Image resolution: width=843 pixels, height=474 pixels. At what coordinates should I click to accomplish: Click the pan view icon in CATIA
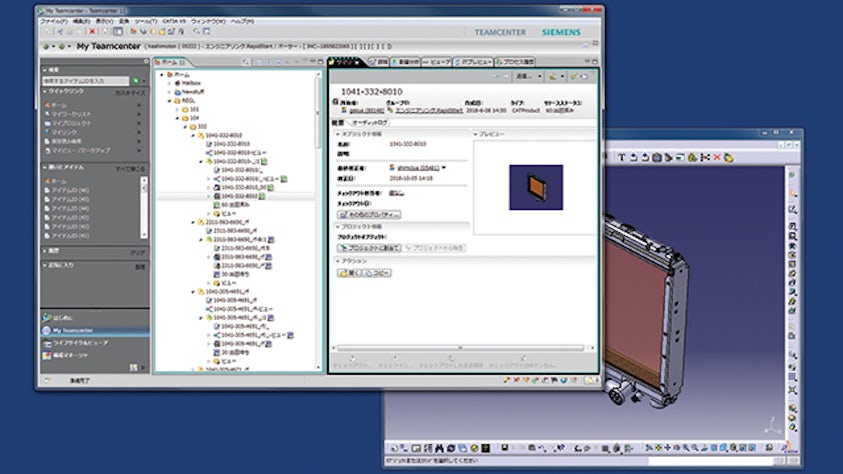tap(668, 448)
